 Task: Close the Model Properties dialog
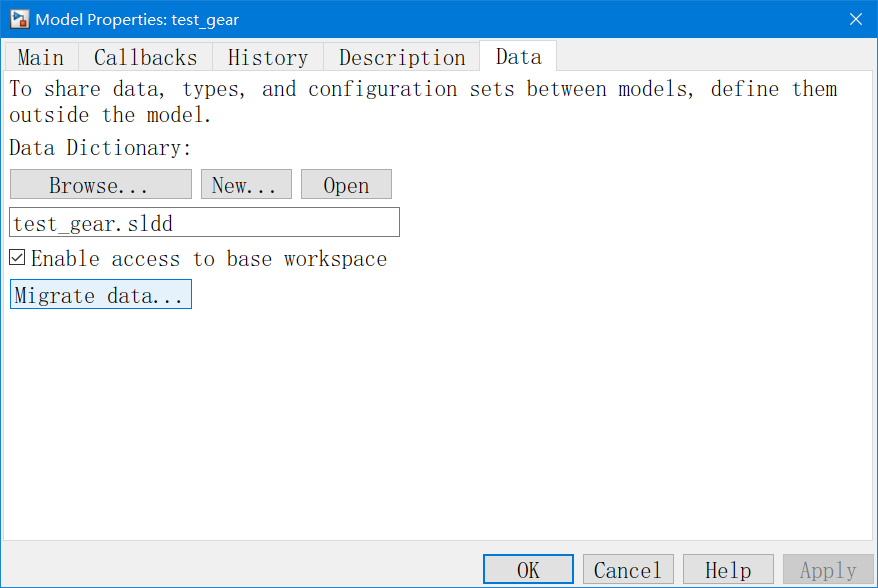pyautogui.click(x=856, y=19)
